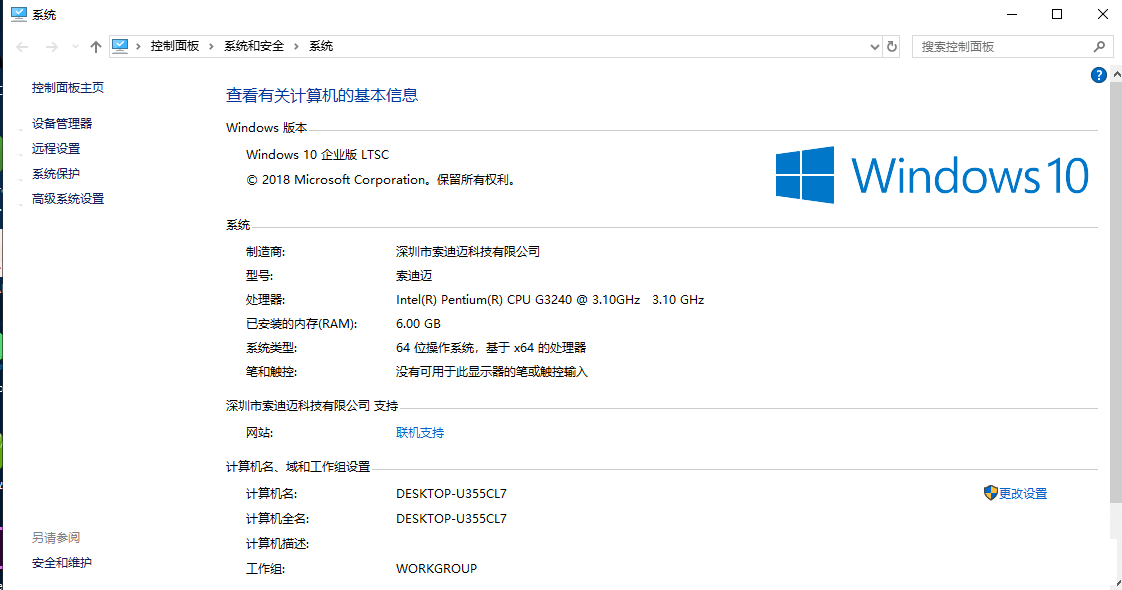The width and height of the screenshot is (1122, 590).
Task: Minimize the 系统 window
Action: tap(1012, 14)
